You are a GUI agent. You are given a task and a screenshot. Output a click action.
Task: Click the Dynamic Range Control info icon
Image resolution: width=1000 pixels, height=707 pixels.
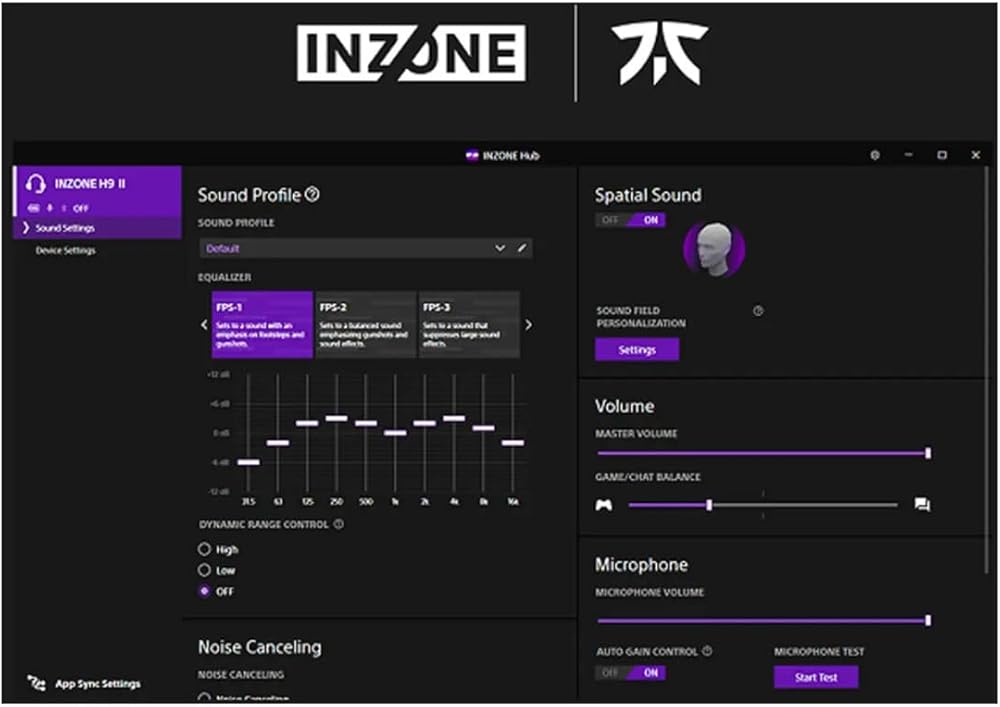(339, 524)
